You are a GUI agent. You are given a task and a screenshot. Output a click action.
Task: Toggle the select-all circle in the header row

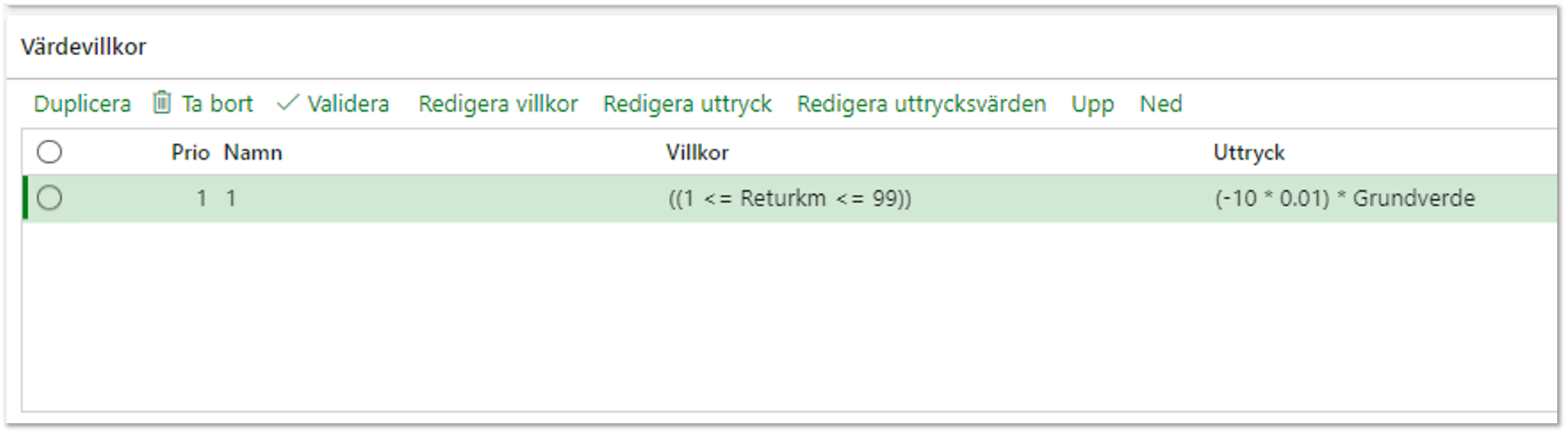click(50, 152)
